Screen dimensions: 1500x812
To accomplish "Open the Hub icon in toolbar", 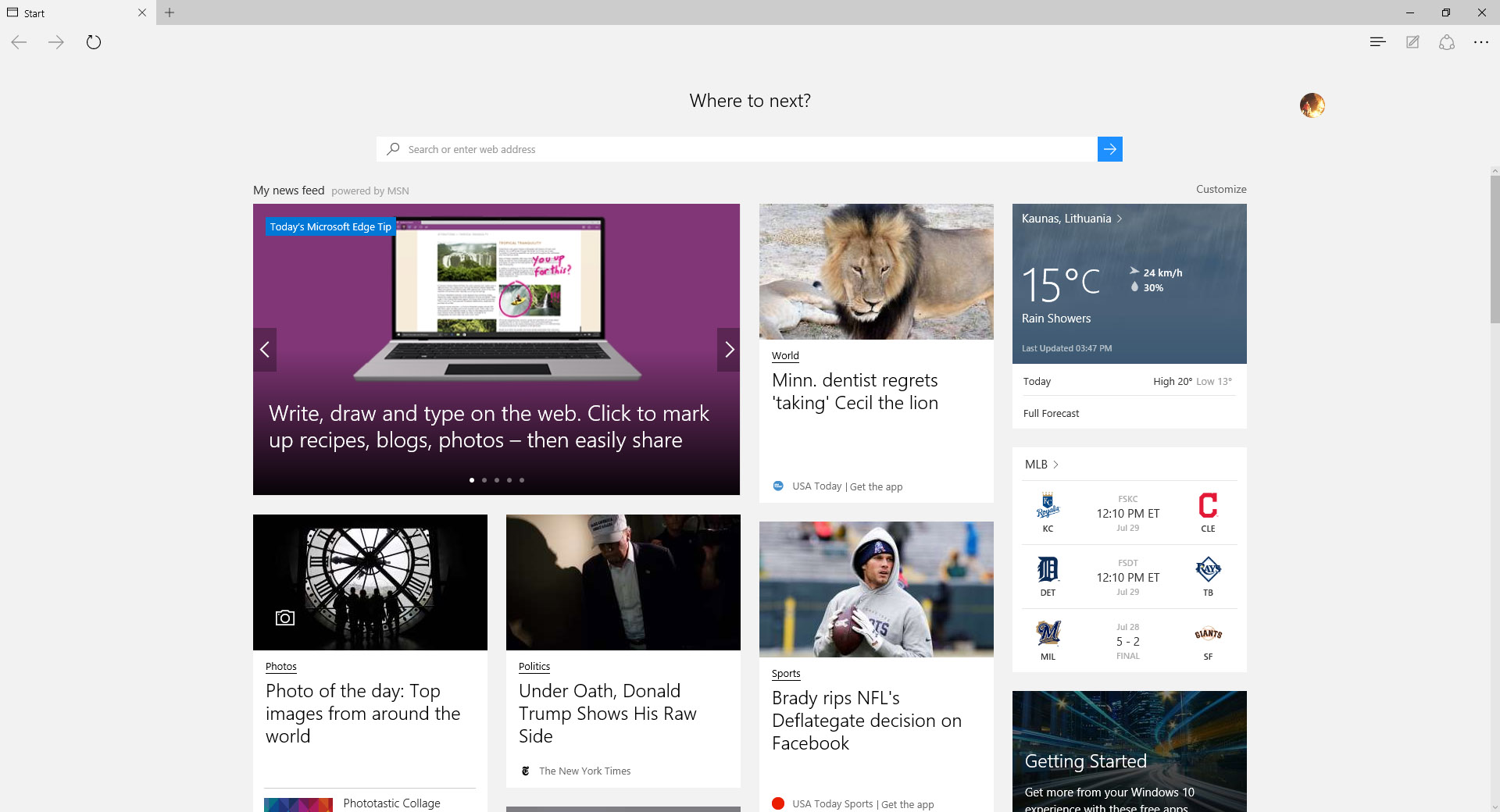I will pyautogui.click(x=1377, y=42).
